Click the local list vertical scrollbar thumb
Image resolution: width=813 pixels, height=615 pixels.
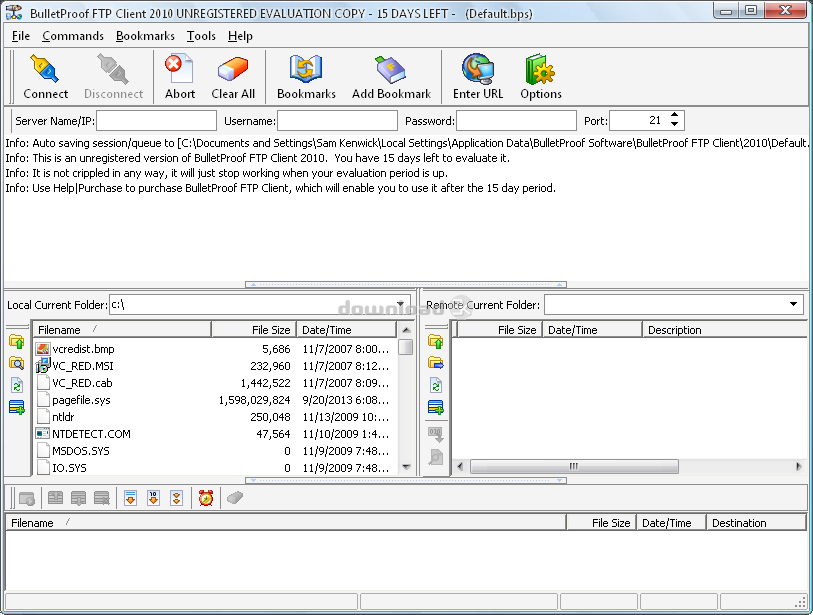[406, 347]
